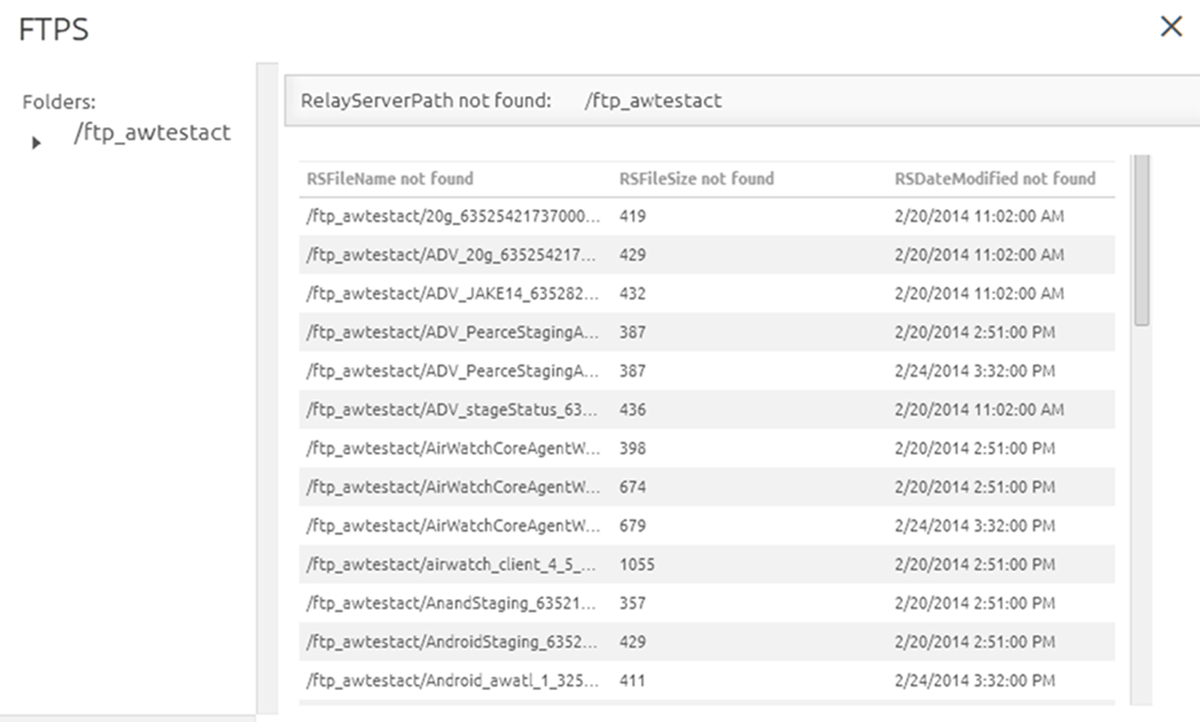Sort by RSDateModified not found column header
Image resolution: width=1200 pixels, height=722 pixels.
995,179
